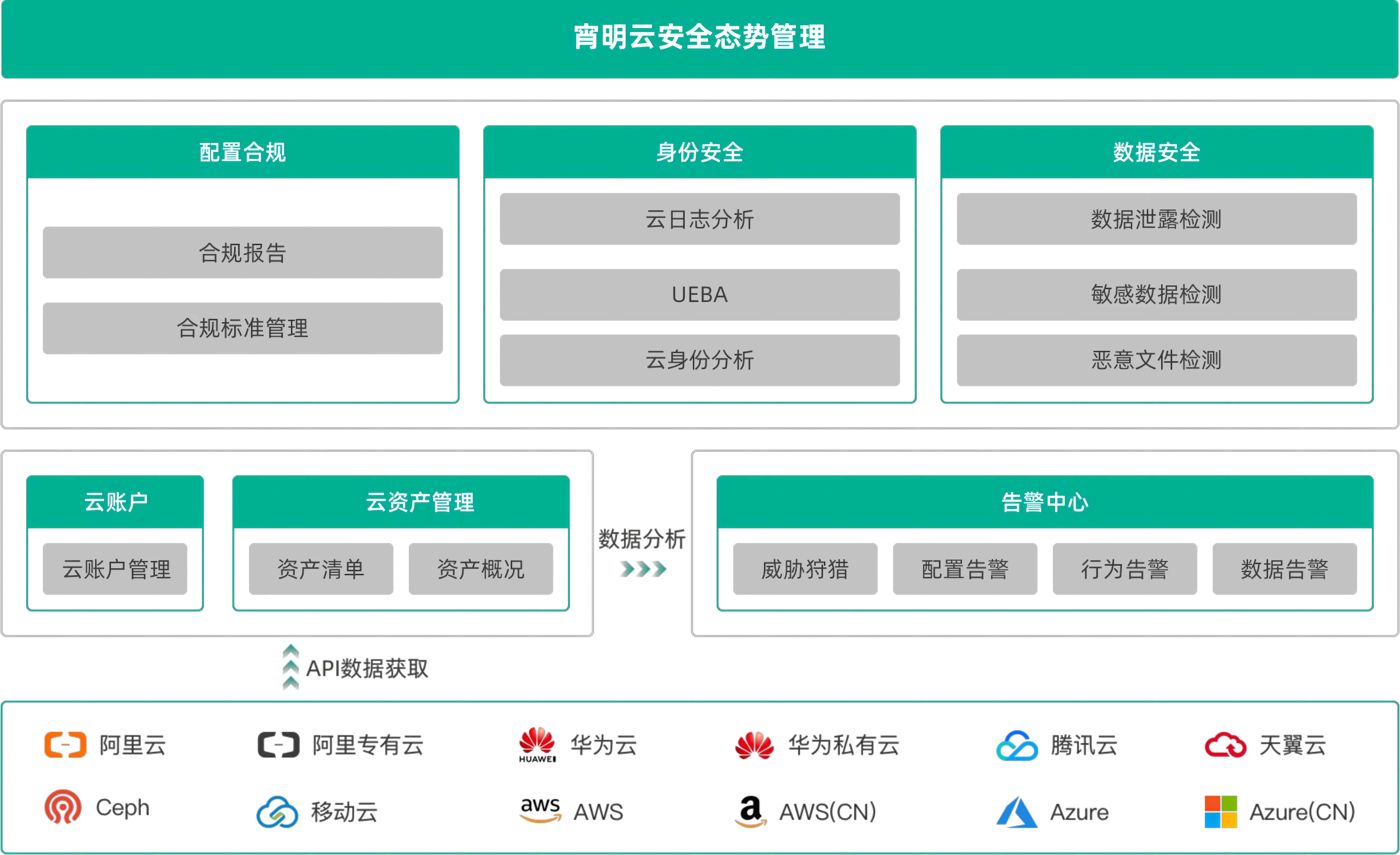Screen dimensions: 1400x855
Task: Select the 配置合规 panel header
Action: 243,152
